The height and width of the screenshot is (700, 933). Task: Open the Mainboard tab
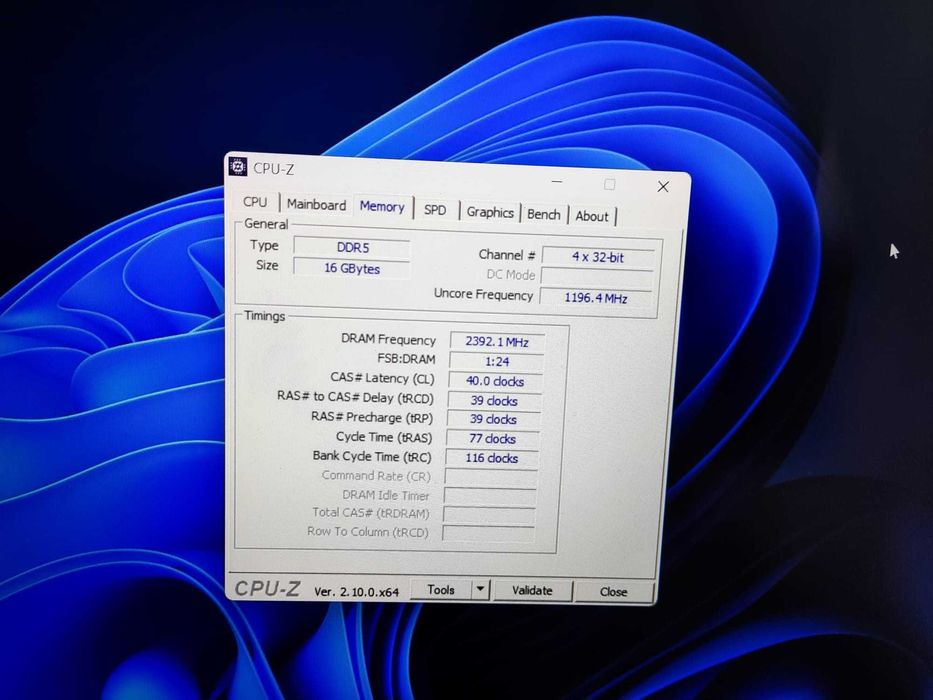click(x=316, y=205)
